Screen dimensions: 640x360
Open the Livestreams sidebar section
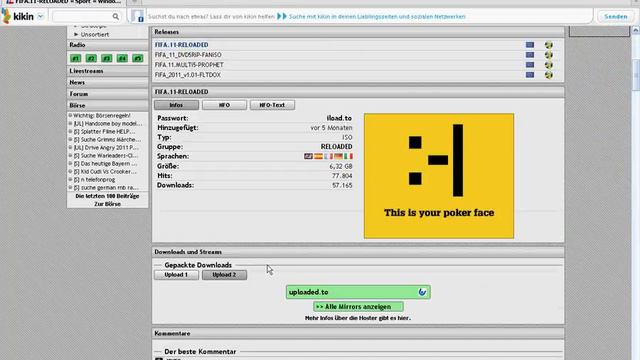pyautogui.click(x=107, y=71)
